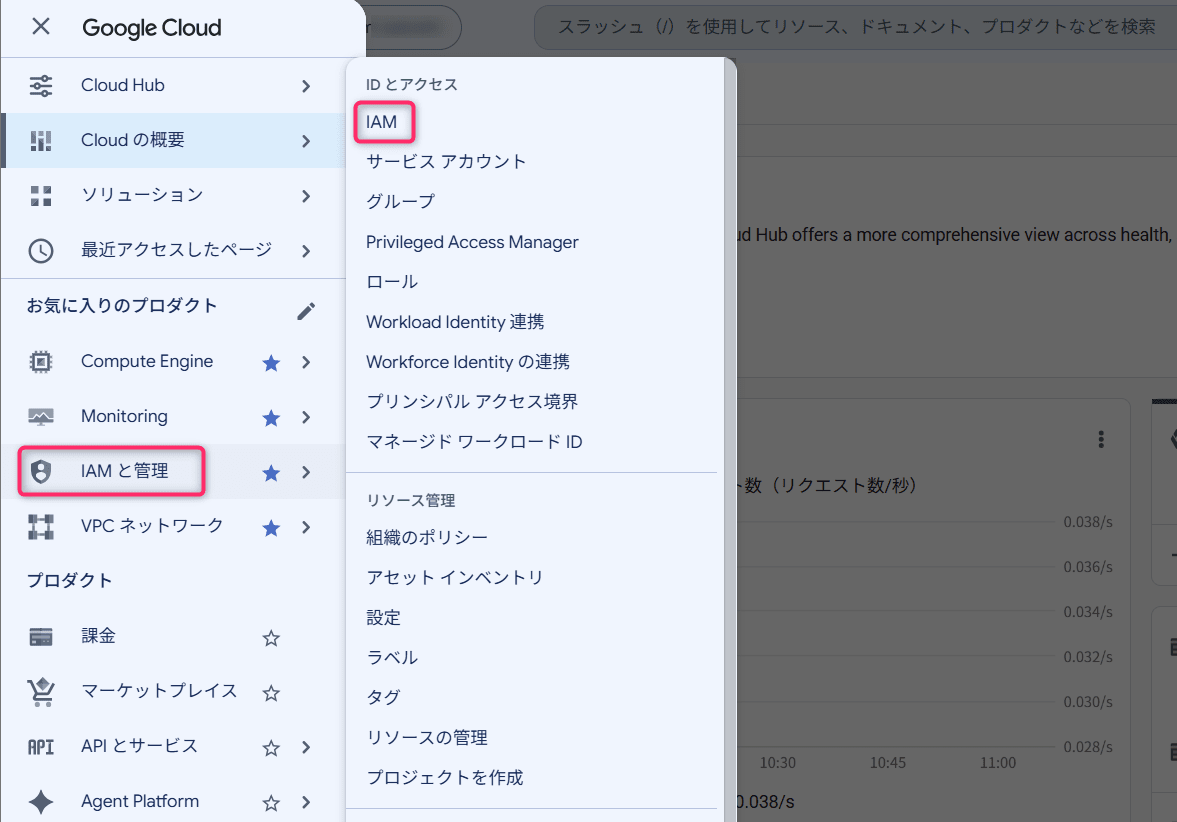
Task: Pin API とサービス with star
Action: 271,748
